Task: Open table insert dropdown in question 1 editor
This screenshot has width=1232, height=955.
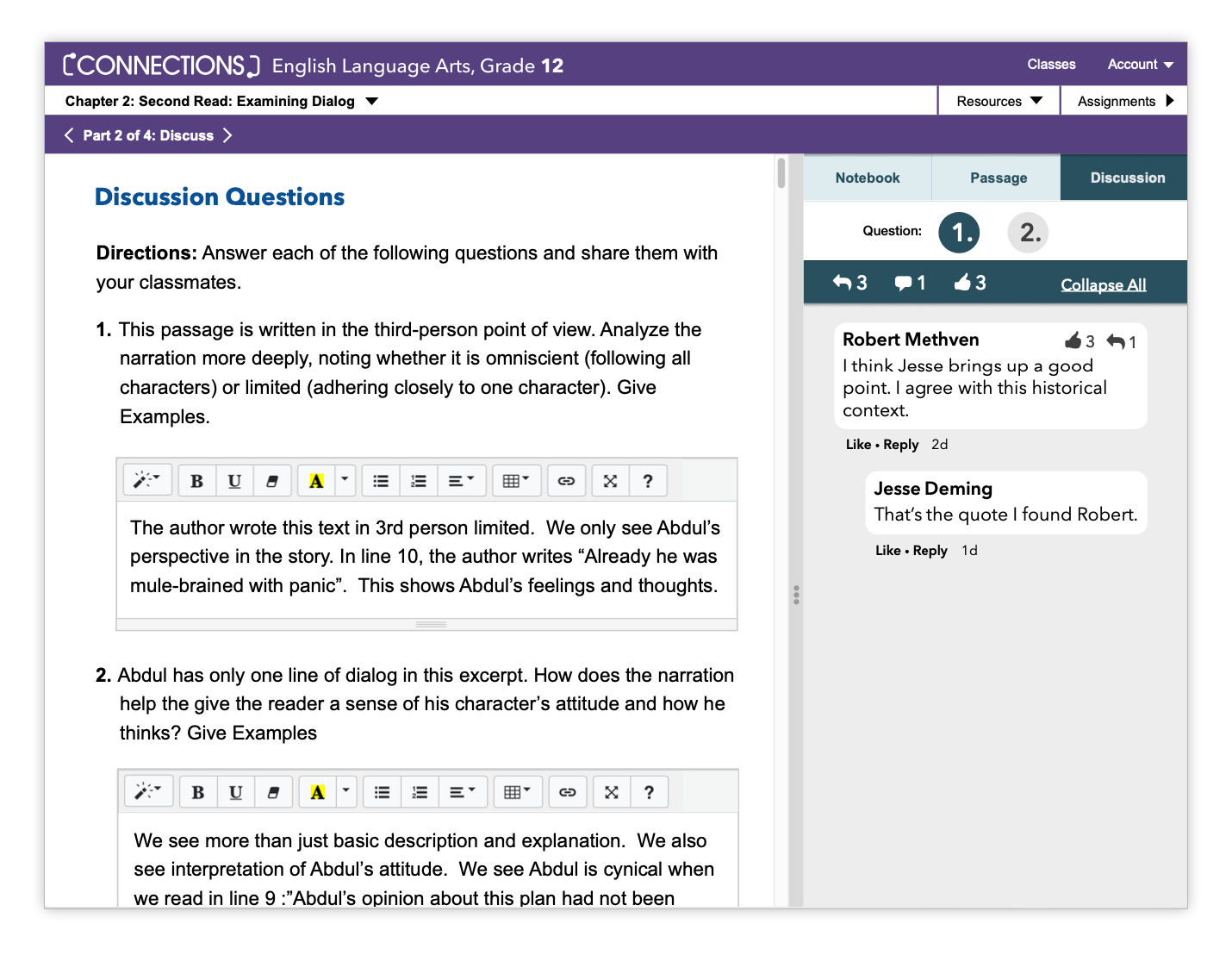Action: (x=516, y=480)
